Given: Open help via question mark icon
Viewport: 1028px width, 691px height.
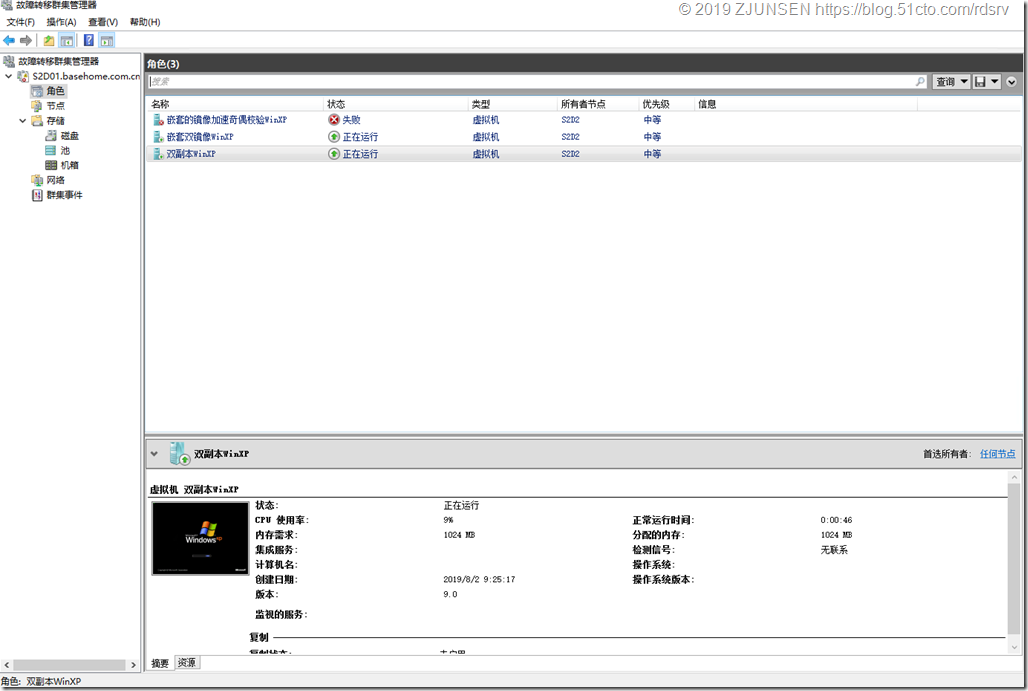Looking at the screenshot, I should click(x=89, y=41).
